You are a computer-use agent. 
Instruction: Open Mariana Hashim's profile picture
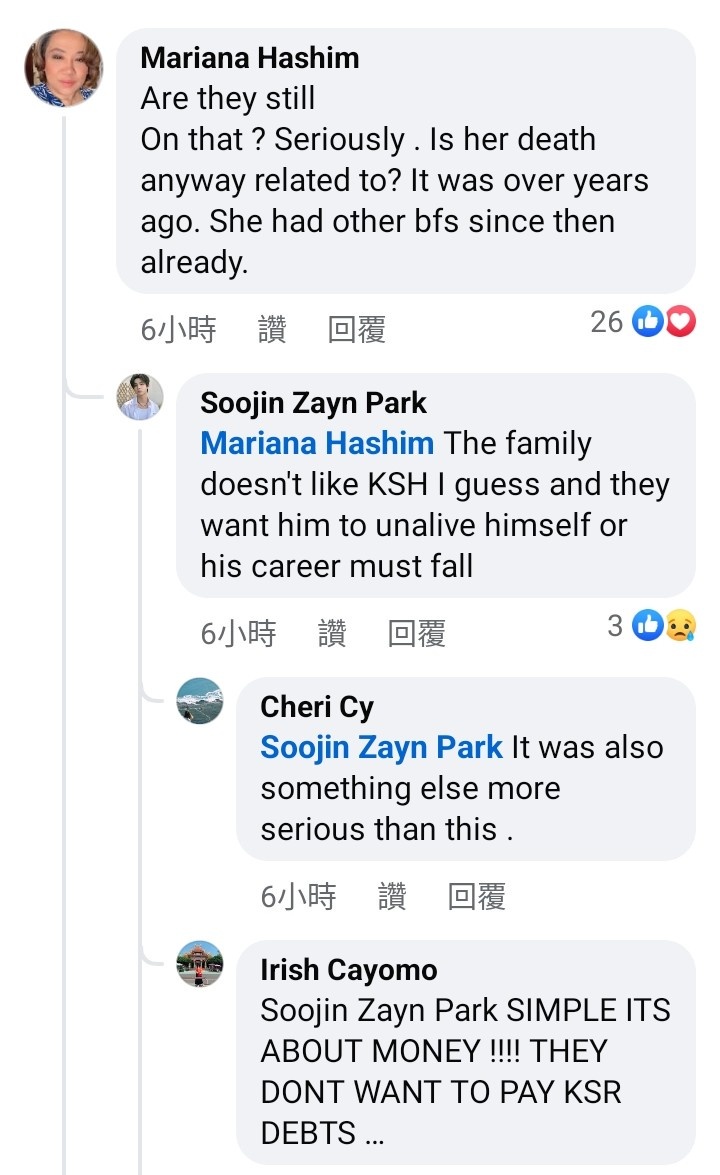point(63,68)
